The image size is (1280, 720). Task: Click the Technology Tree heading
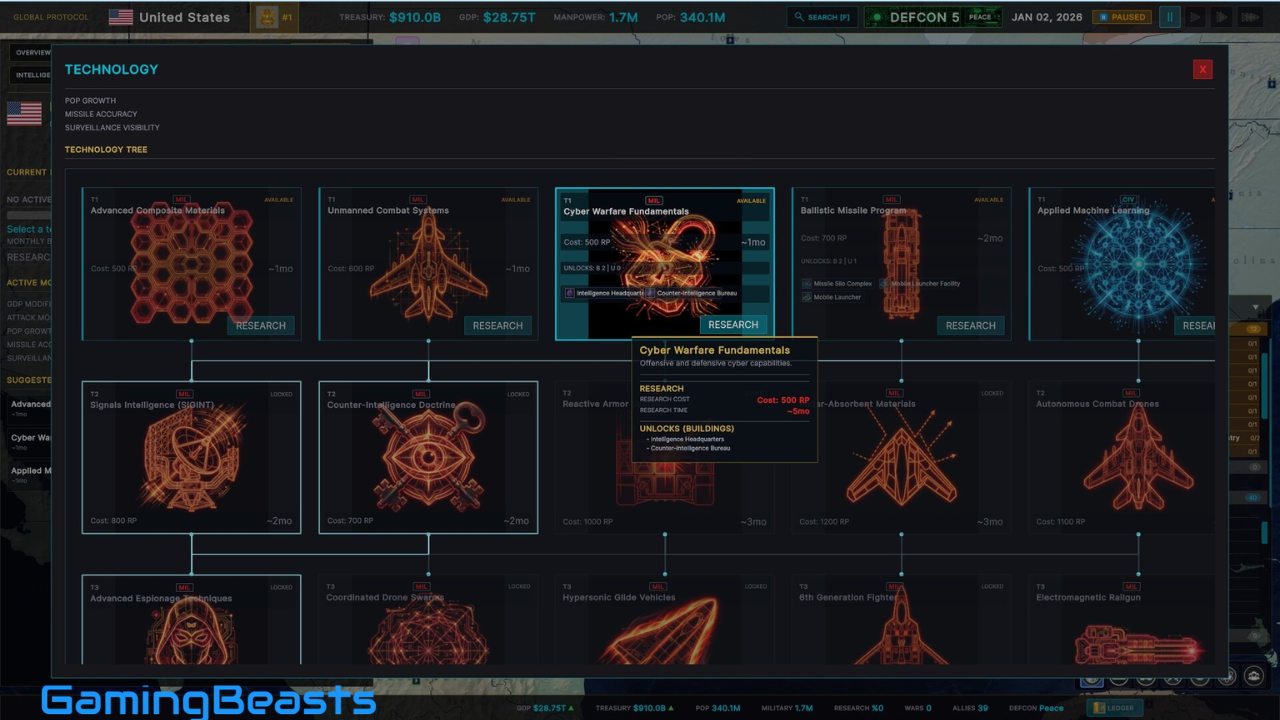pos(106,150)
